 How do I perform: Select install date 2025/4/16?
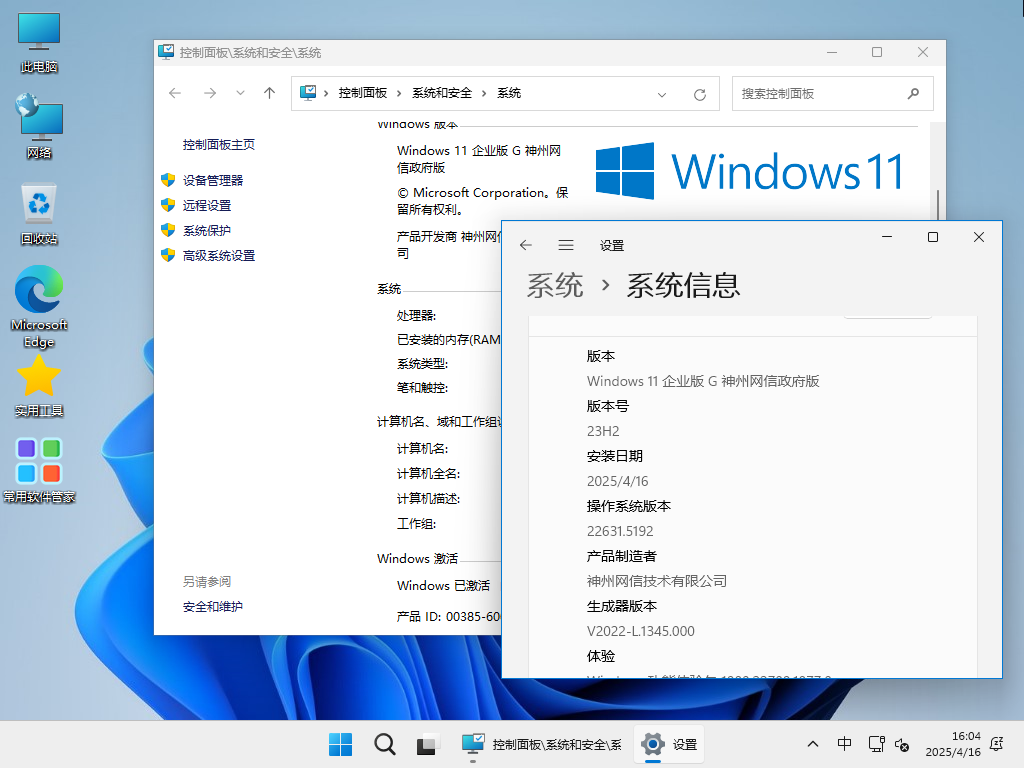617,481
